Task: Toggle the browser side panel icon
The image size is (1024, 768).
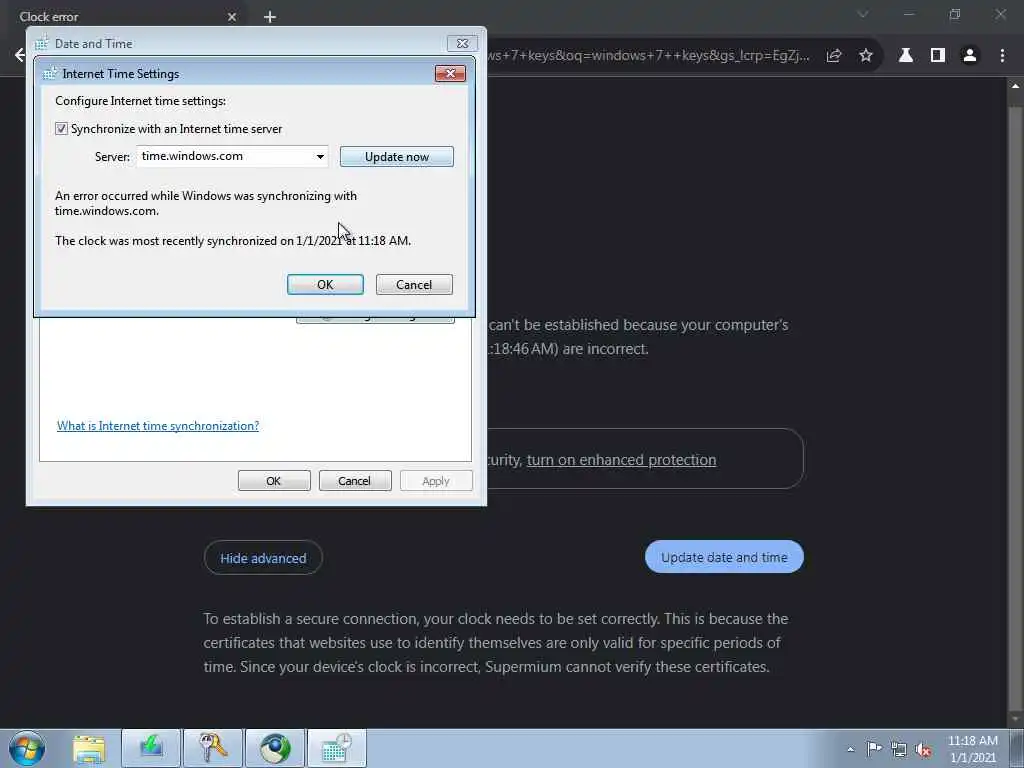Action: (938, 56)
